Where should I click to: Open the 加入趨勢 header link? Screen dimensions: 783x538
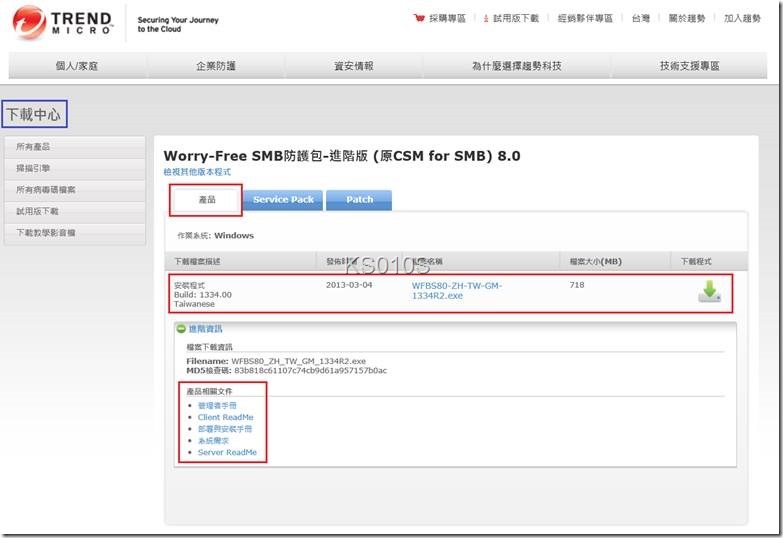(x=742, y=18)
